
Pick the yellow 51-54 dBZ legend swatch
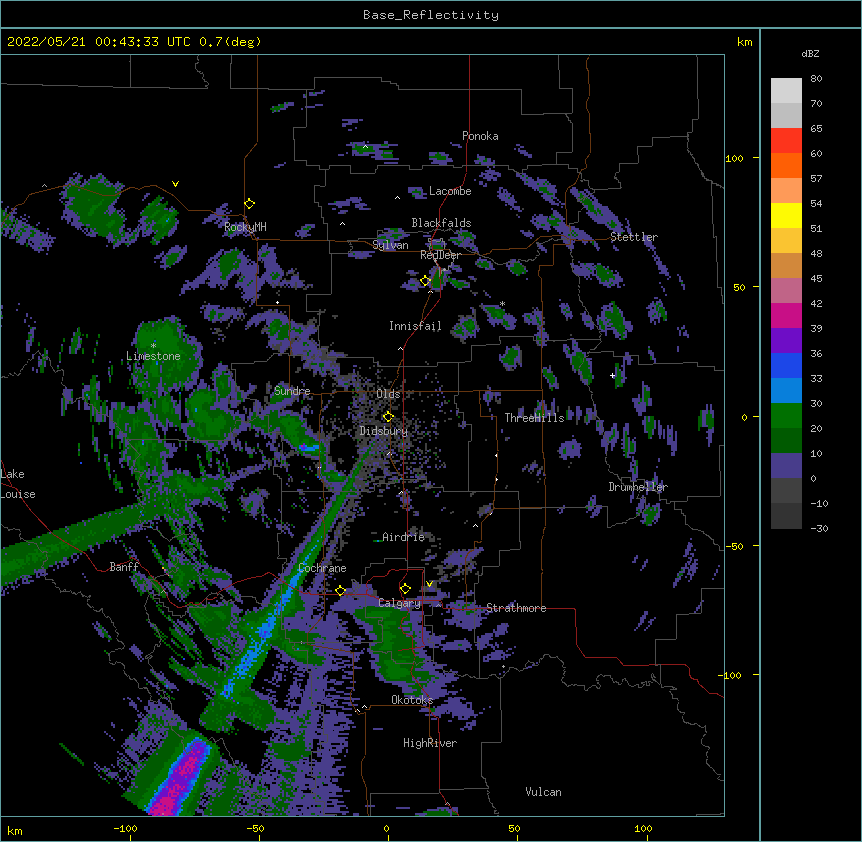click(x=786, y=215)
